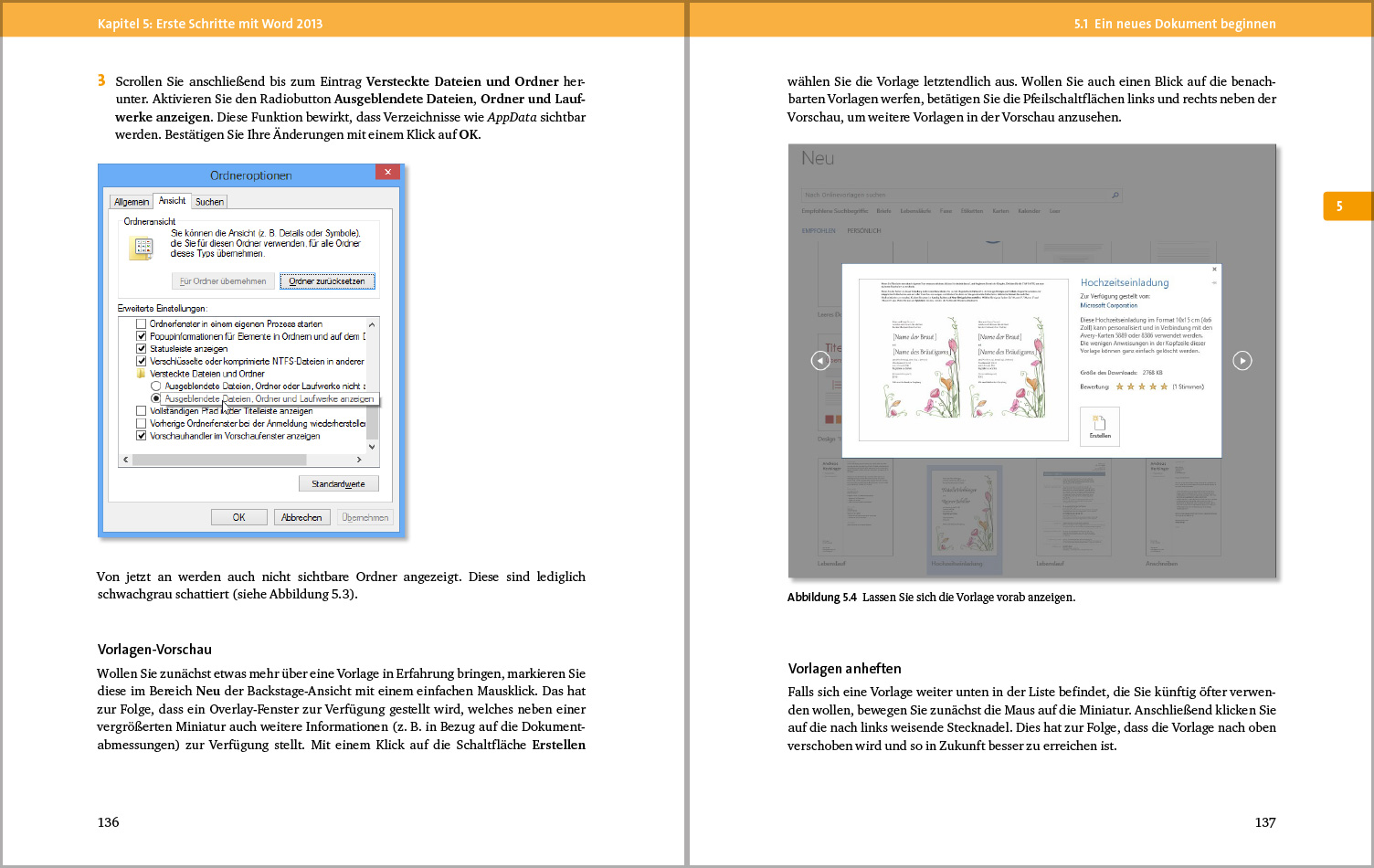Click the Vorlagen anheften heading
1374x868 pixels.
coord(844,669)
